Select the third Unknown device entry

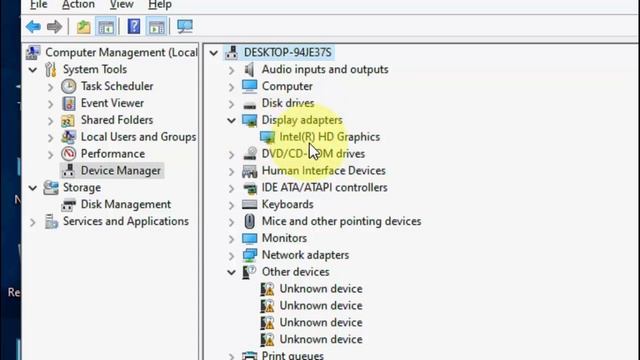(321, 322)
